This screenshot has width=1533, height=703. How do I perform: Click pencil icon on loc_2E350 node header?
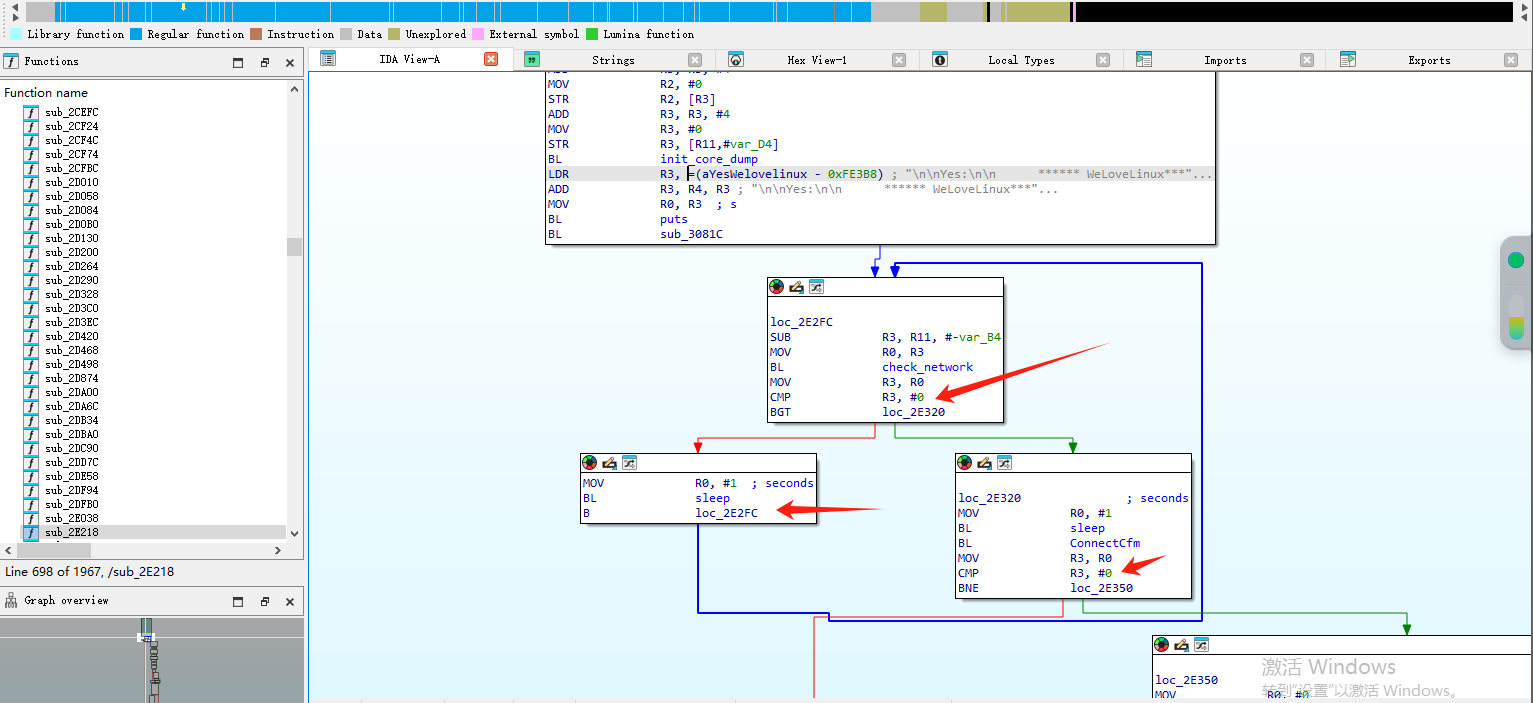pos(1181,645)
